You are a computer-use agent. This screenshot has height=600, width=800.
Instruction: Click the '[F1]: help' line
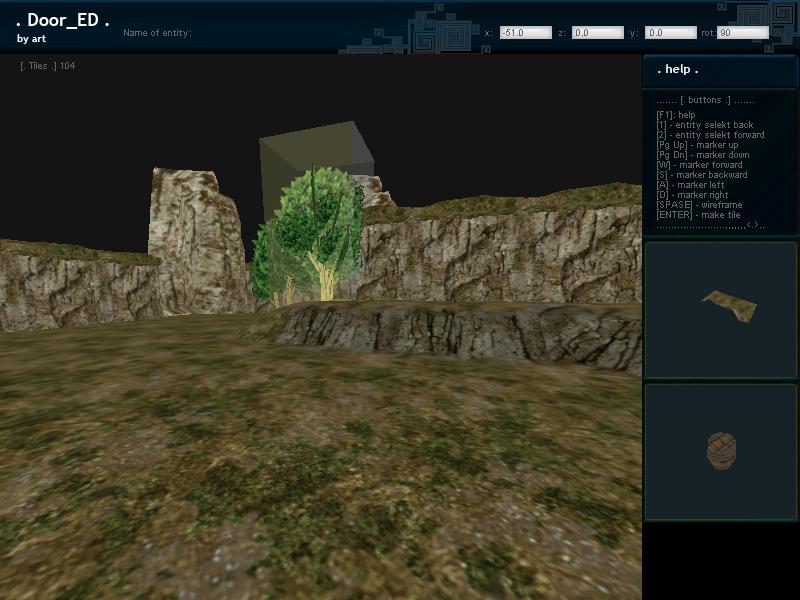pyautogui.click(x=675, y=115)
